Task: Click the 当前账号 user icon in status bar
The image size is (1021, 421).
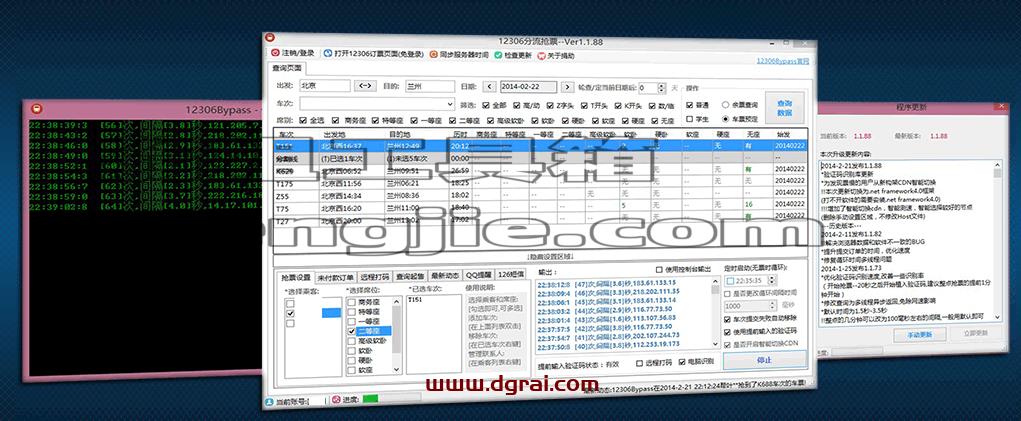Action: click(270, 400)
